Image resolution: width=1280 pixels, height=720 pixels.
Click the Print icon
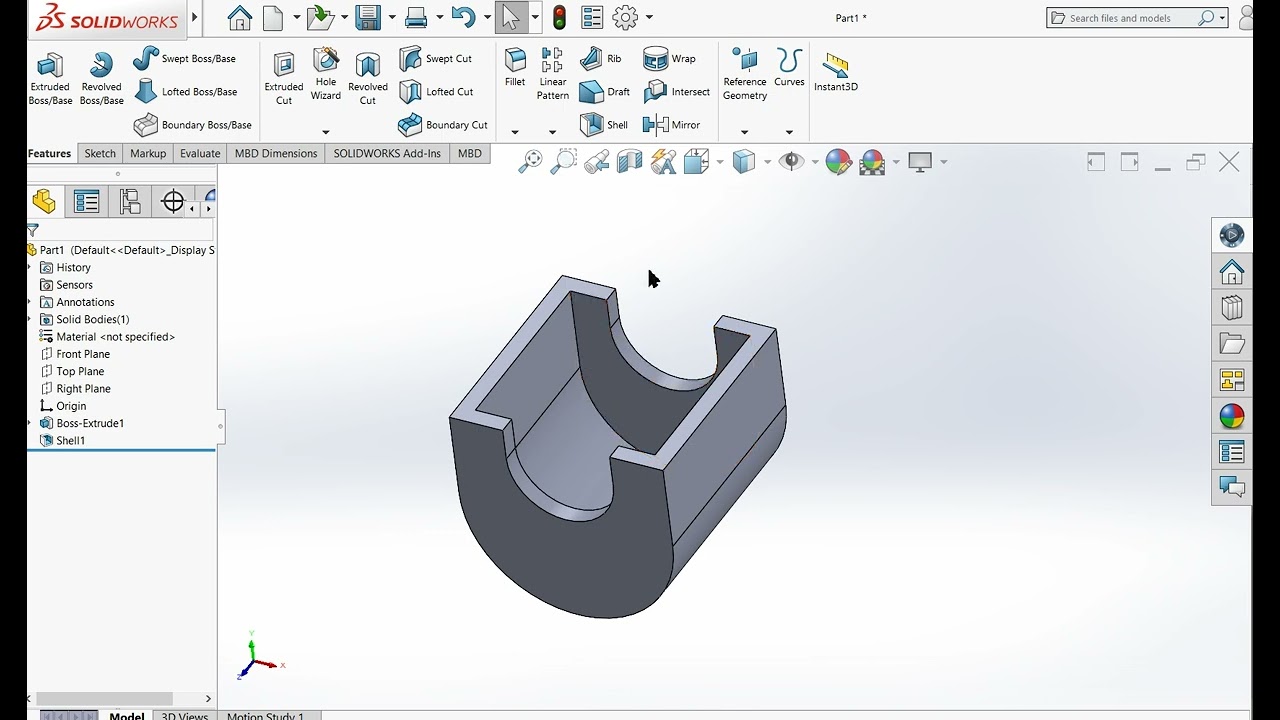pyautogui.click(x=417, y=17)
